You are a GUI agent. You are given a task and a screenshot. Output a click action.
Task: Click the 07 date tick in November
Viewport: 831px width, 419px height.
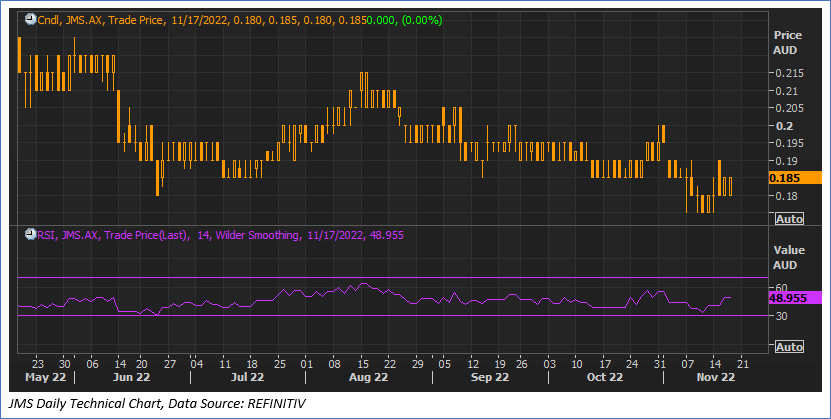pos(687,364)
